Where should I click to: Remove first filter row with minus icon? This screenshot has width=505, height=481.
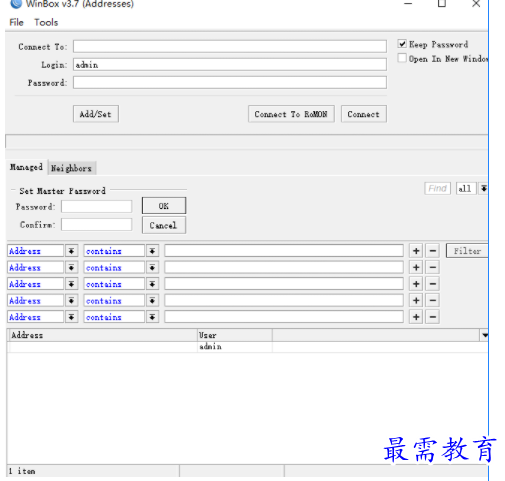[x=433, y=251]
